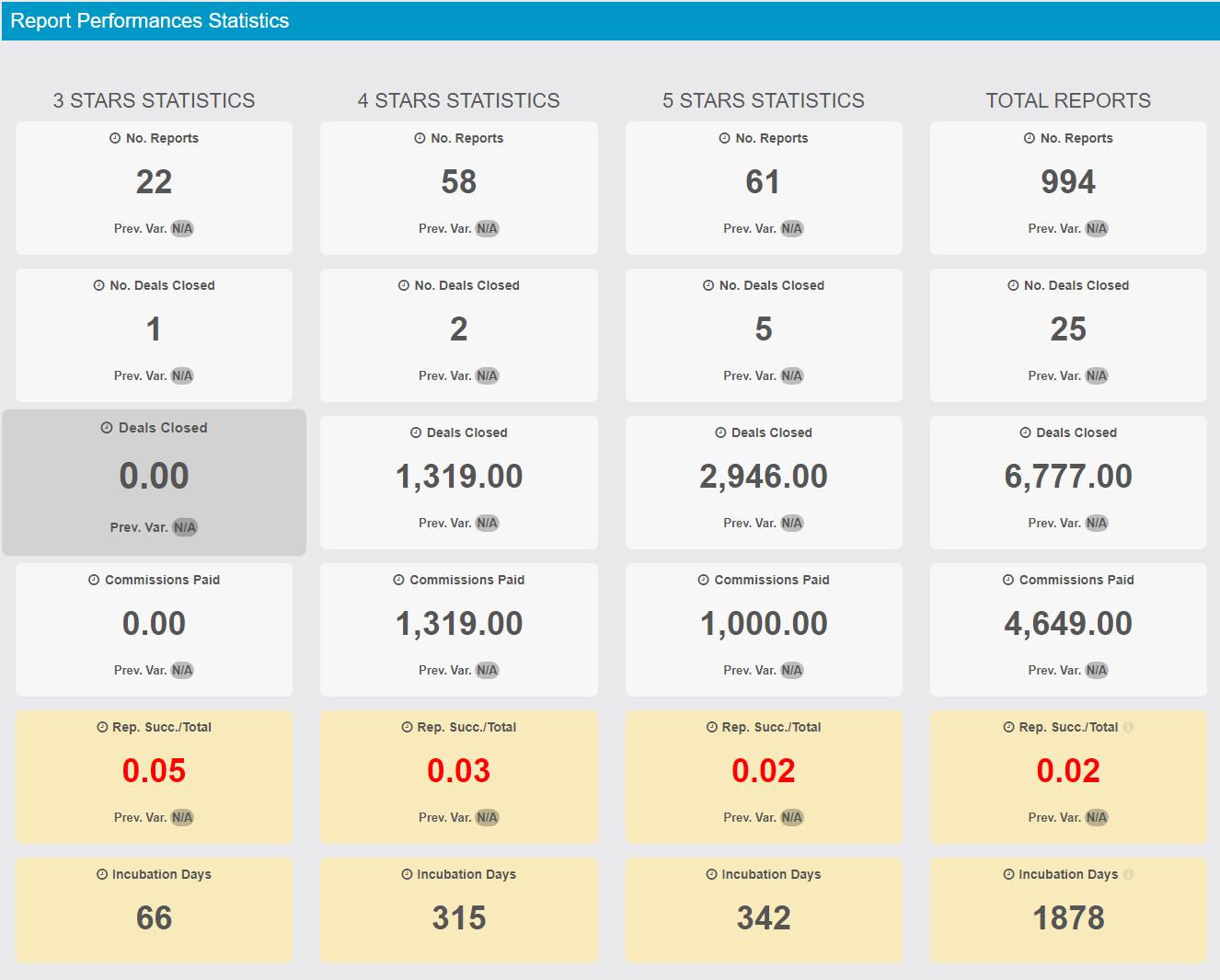Viewport: 1220px width, 980px height.
Task: Click N/A badge under 5 Stars 2,946.00 value
Action: coord(791,523)
